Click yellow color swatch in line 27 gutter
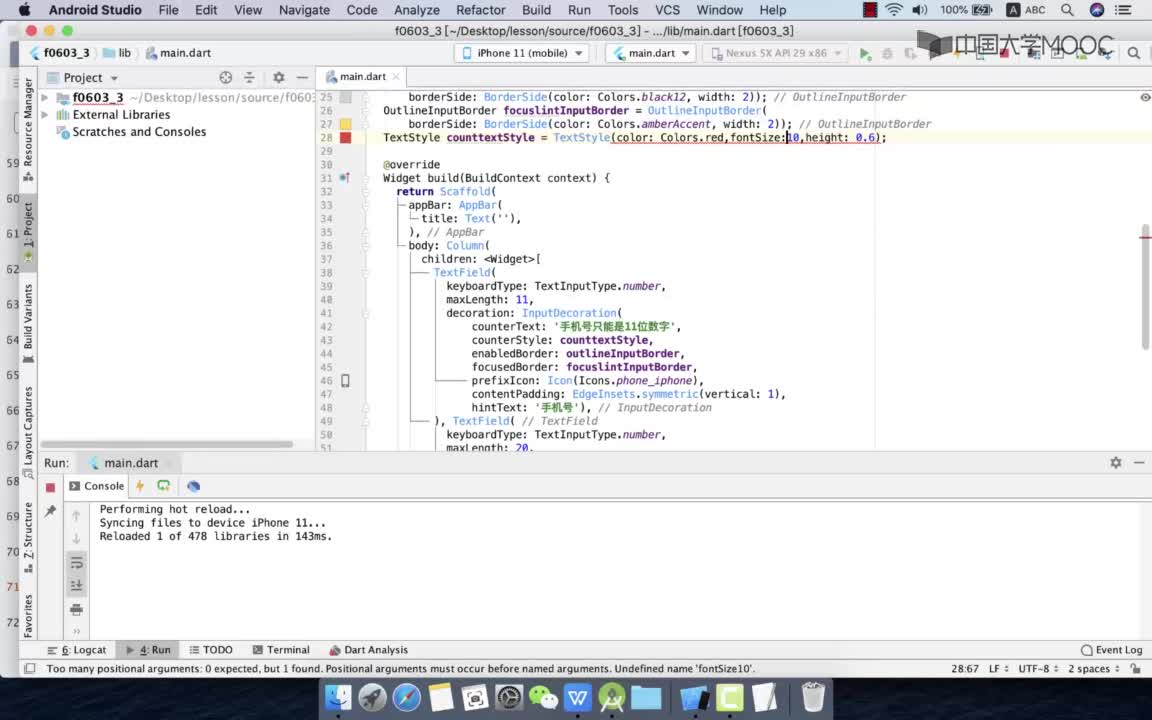The width and height of the screenshot is (1152, 720). click(345, 124)
